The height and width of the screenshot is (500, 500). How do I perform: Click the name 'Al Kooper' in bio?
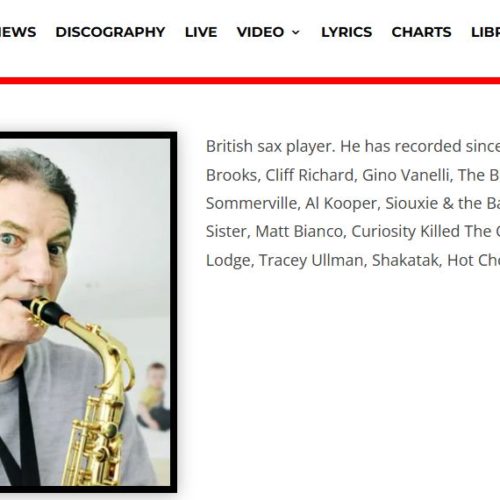343,204
